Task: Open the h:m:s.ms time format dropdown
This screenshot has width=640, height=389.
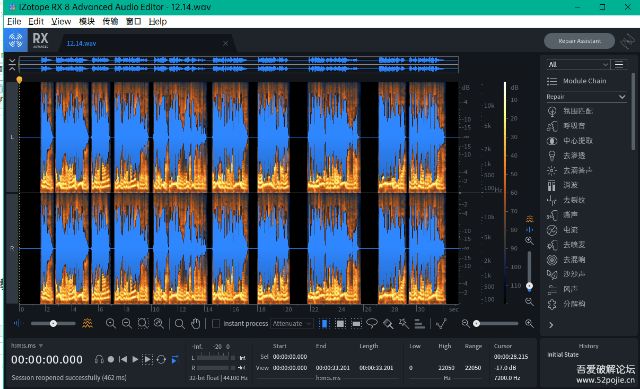Action: click(x=27, y=346)
